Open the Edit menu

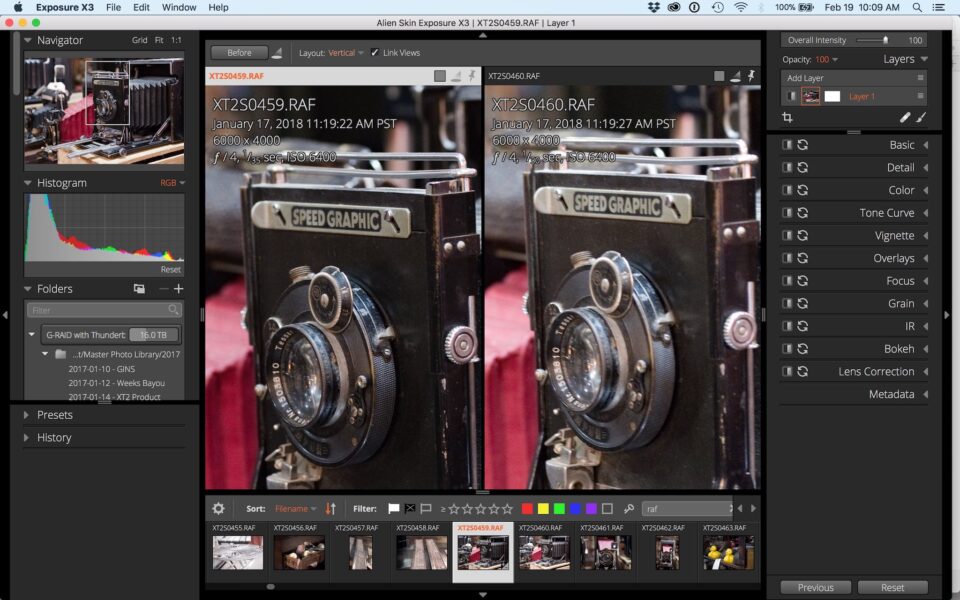point(141,7)
